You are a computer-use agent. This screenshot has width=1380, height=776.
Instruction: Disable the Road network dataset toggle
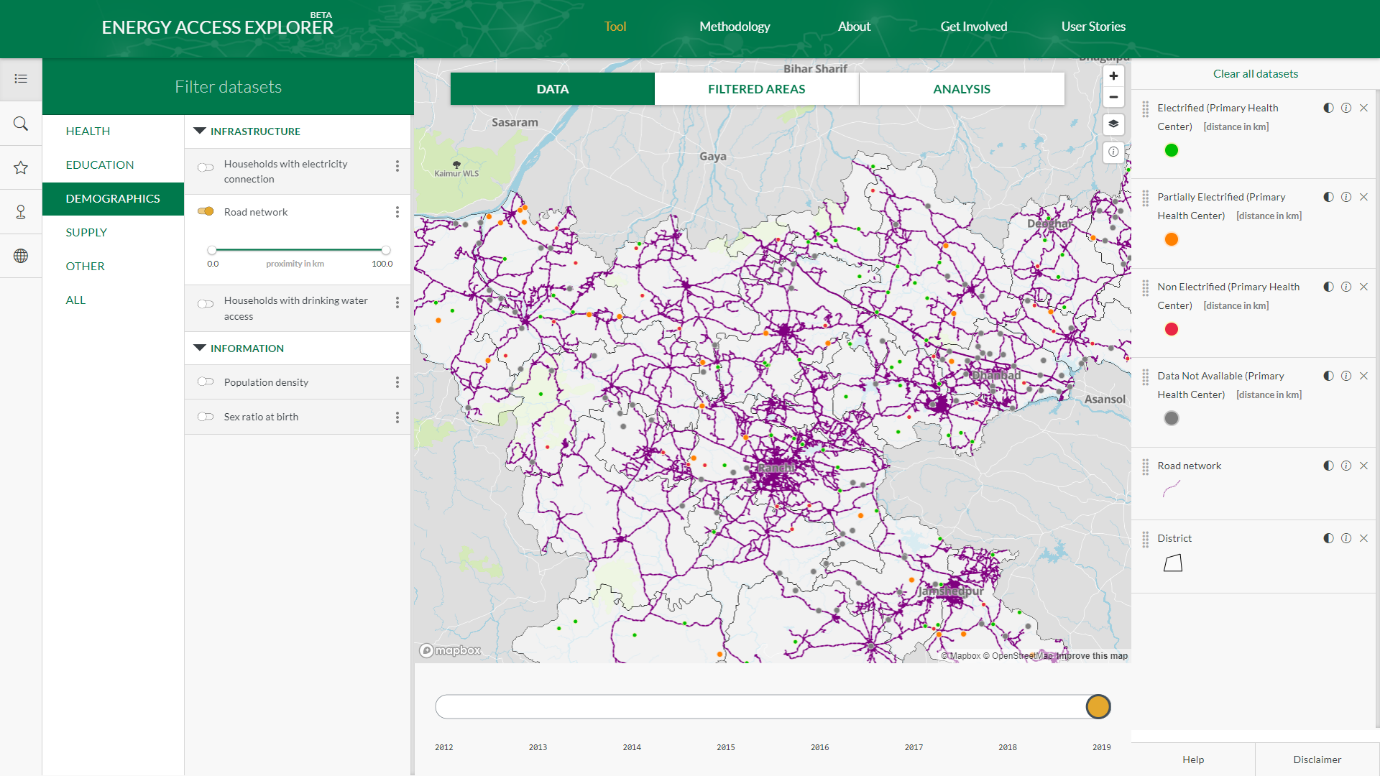204,212
